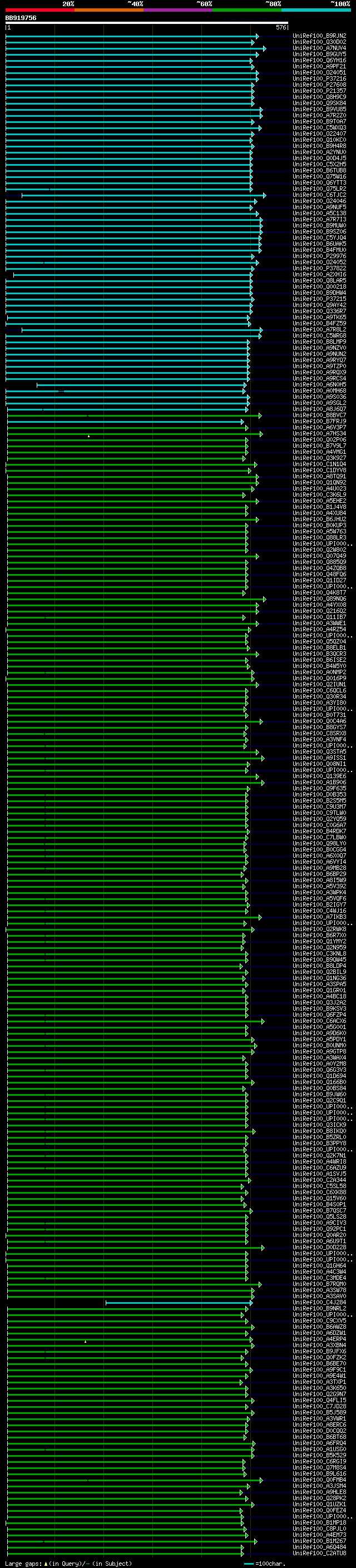Select hit UniRef100_A9RCS4

(x=319, y=379)
